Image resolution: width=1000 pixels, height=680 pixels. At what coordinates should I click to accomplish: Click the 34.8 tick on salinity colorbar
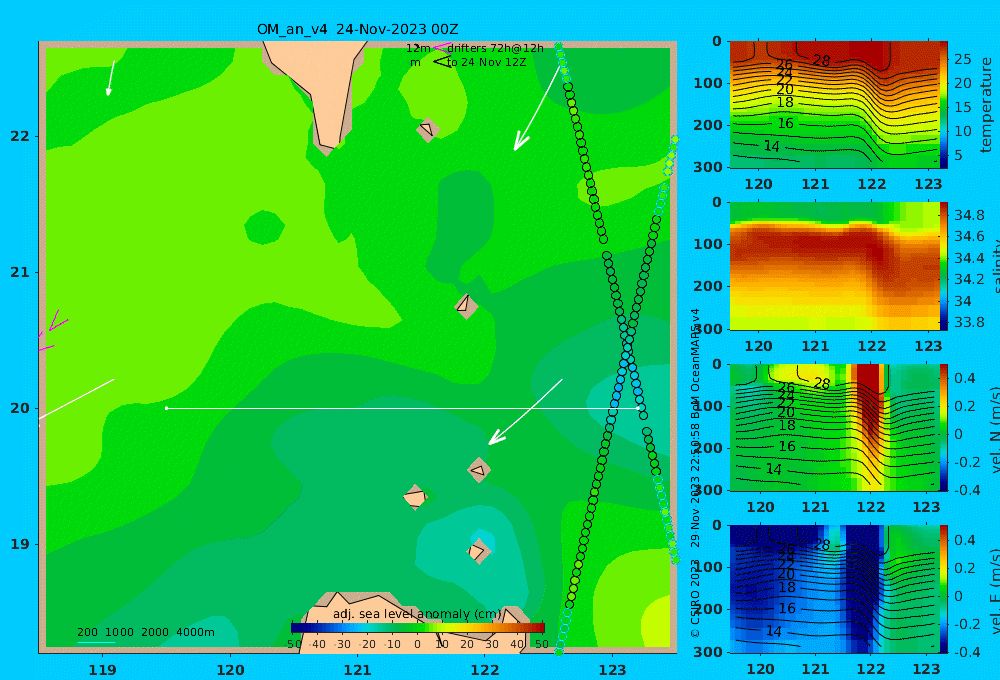pyautogui.click(x=969, y=215)
